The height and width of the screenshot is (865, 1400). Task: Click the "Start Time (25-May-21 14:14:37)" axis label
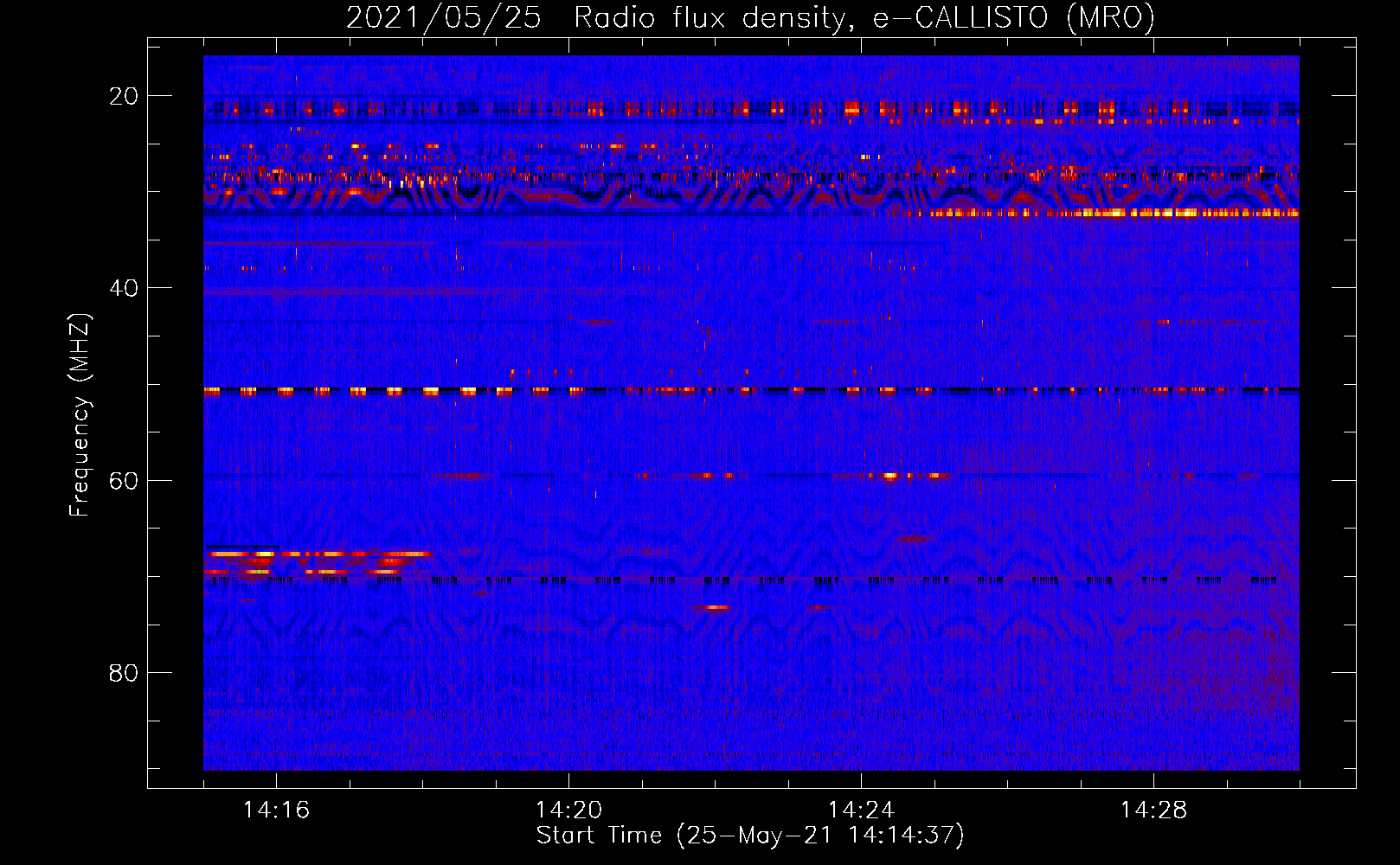(750, 836)
